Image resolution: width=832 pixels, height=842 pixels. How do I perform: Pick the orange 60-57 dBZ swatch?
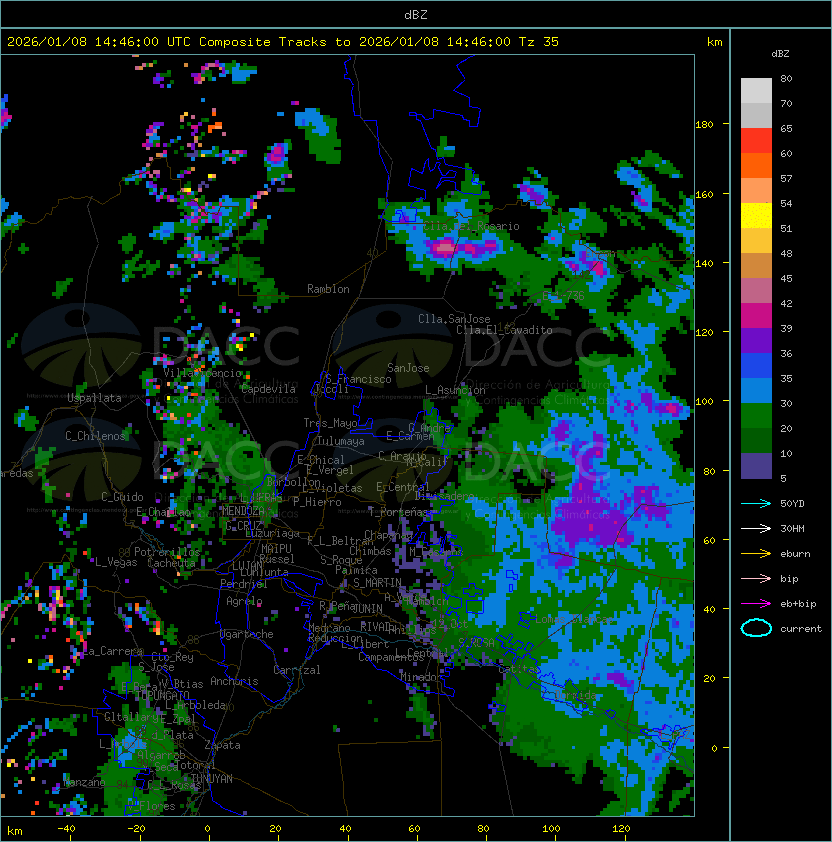(x=756, y=166)
